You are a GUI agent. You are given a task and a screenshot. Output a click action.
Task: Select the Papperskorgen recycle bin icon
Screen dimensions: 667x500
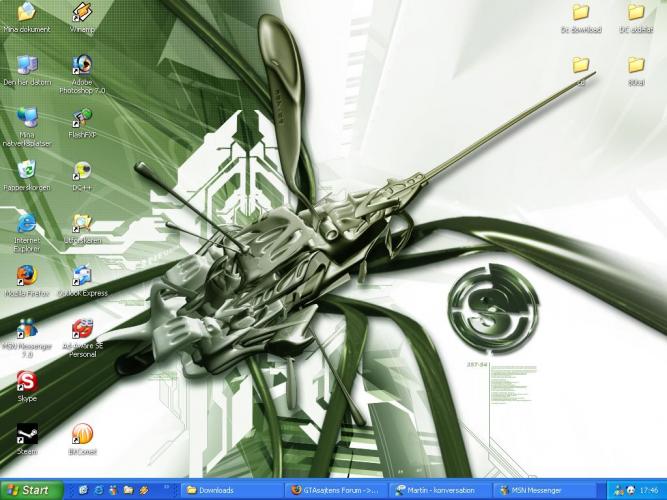(27, 172)
